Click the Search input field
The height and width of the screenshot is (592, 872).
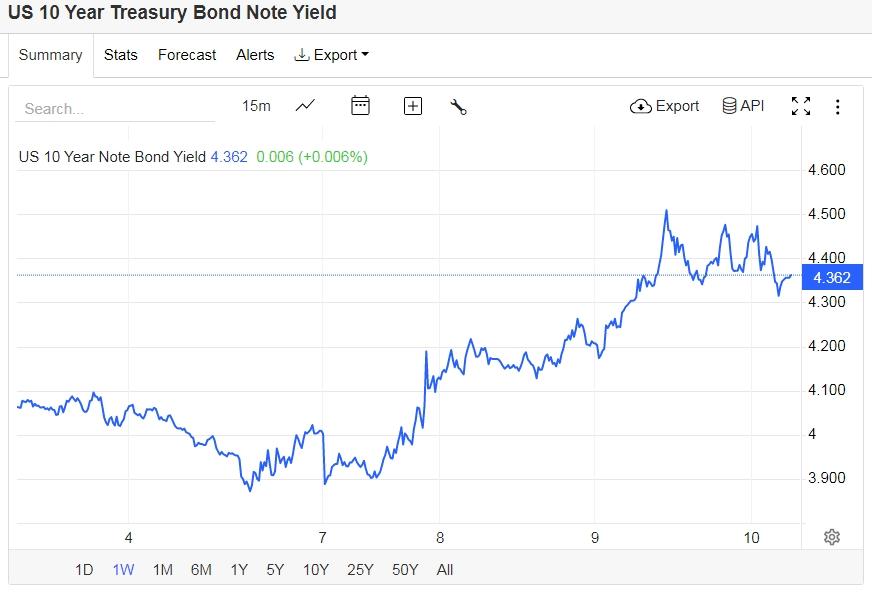[x=115, y=109]
